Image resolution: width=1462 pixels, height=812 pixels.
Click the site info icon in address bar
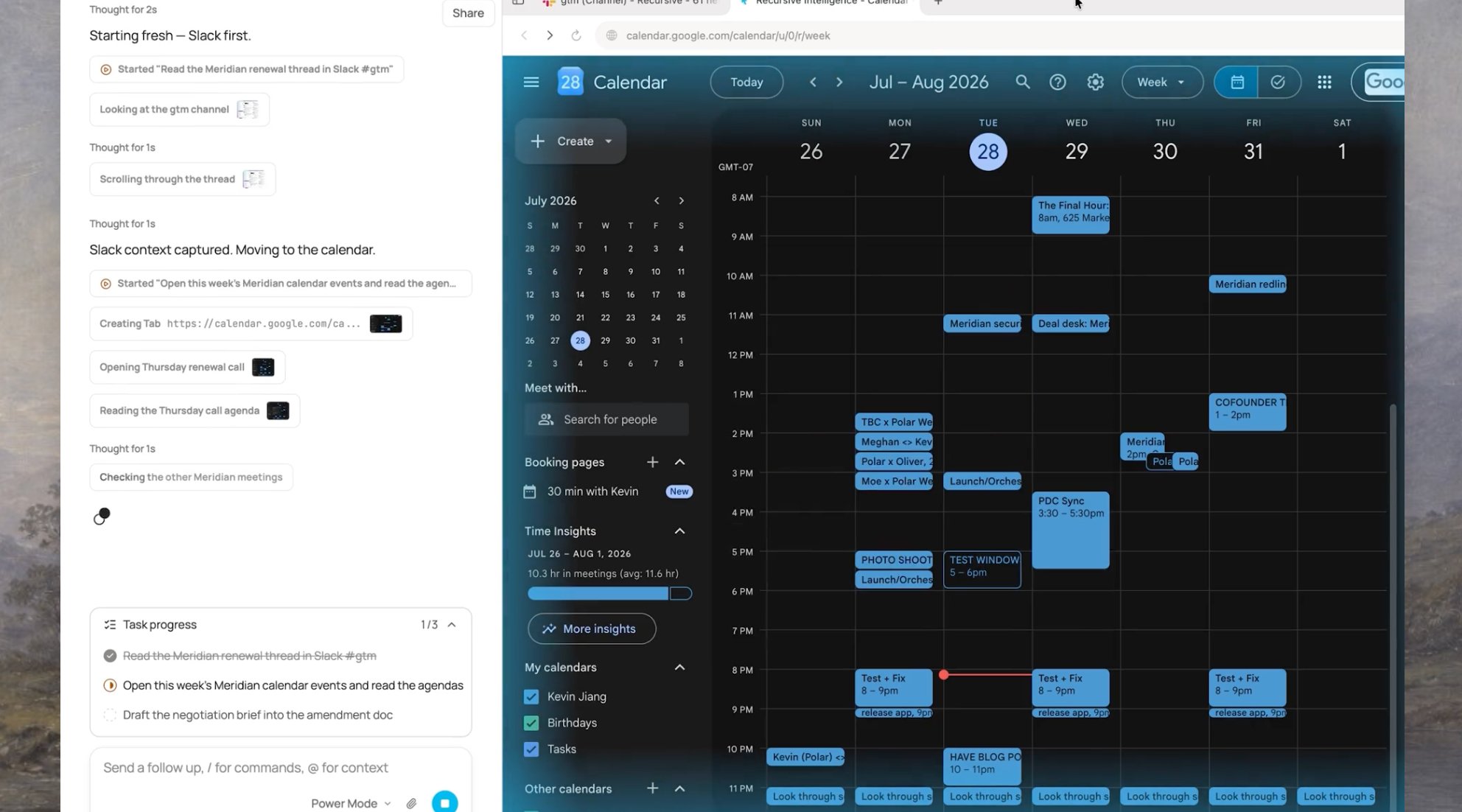tap(611, 35)
